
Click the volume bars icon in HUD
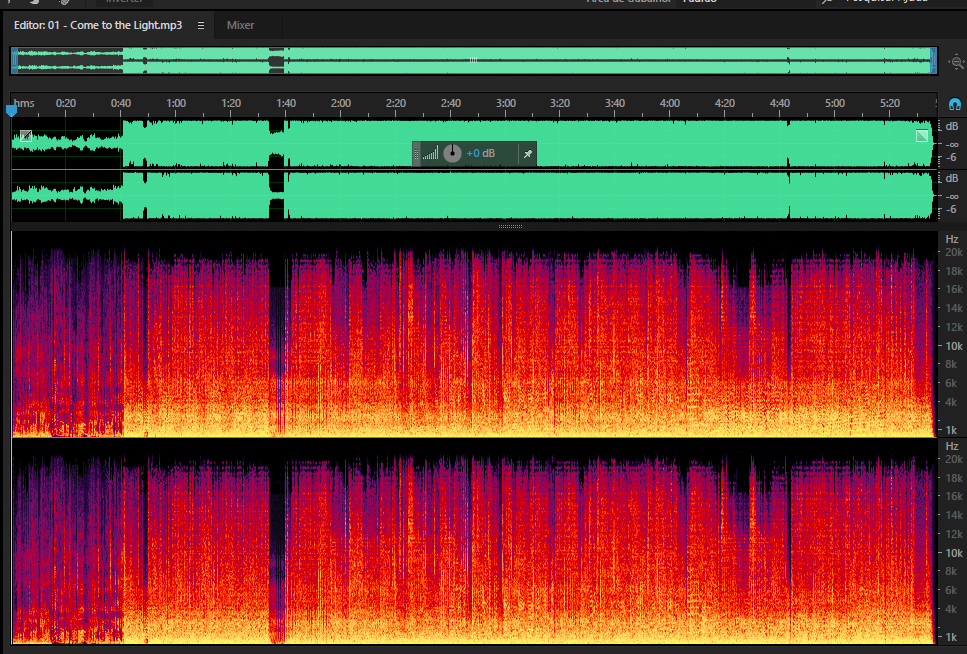click(x=430, y=153)
